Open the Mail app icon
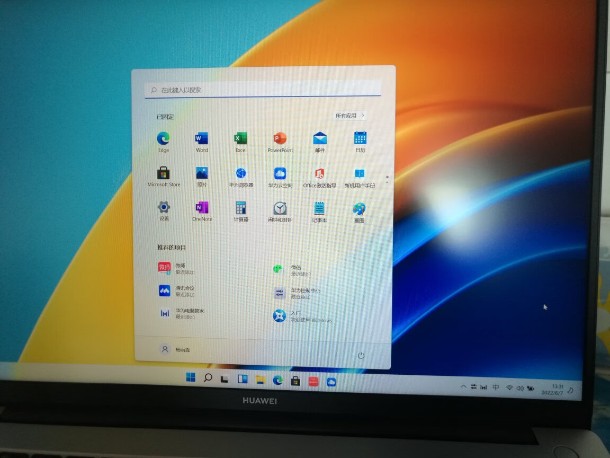The width and height of the screenshot is (610, 458). click(320, 138)
